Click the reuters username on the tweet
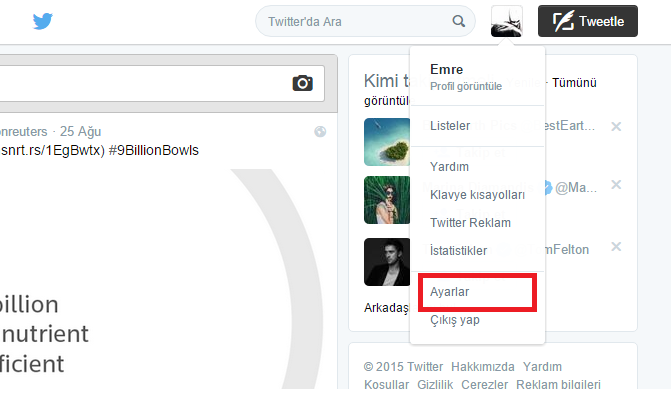 [x=24, y=131]
